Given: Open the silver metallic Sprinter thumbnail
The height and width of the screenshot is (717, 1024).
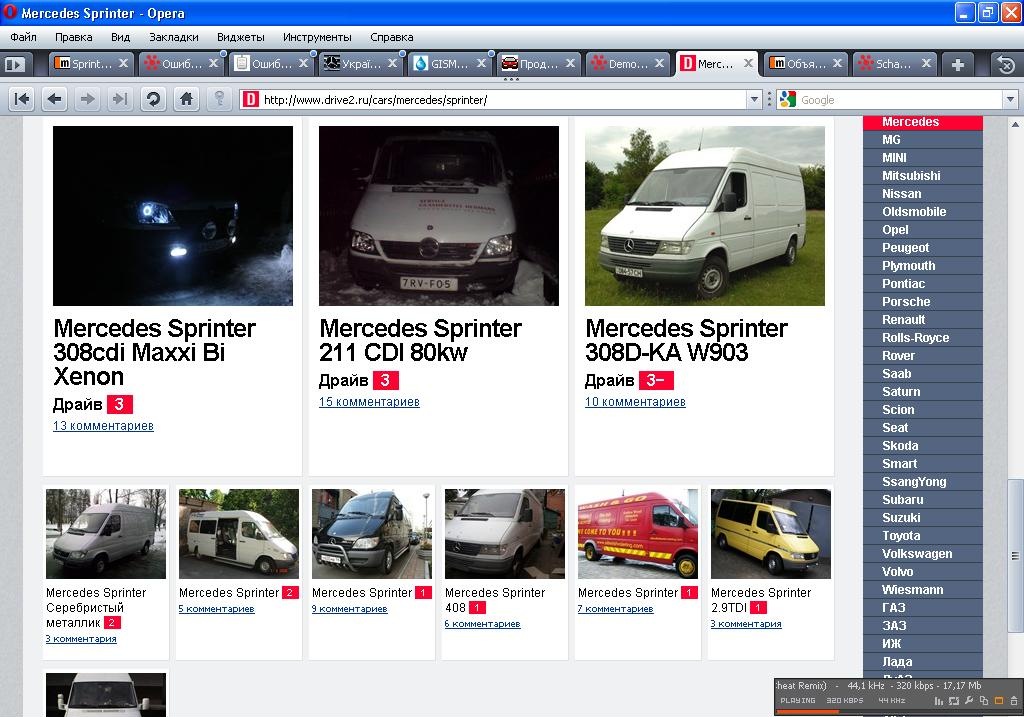Looking at the screenshot, I should pyautogui.click(x=106, y=534).
